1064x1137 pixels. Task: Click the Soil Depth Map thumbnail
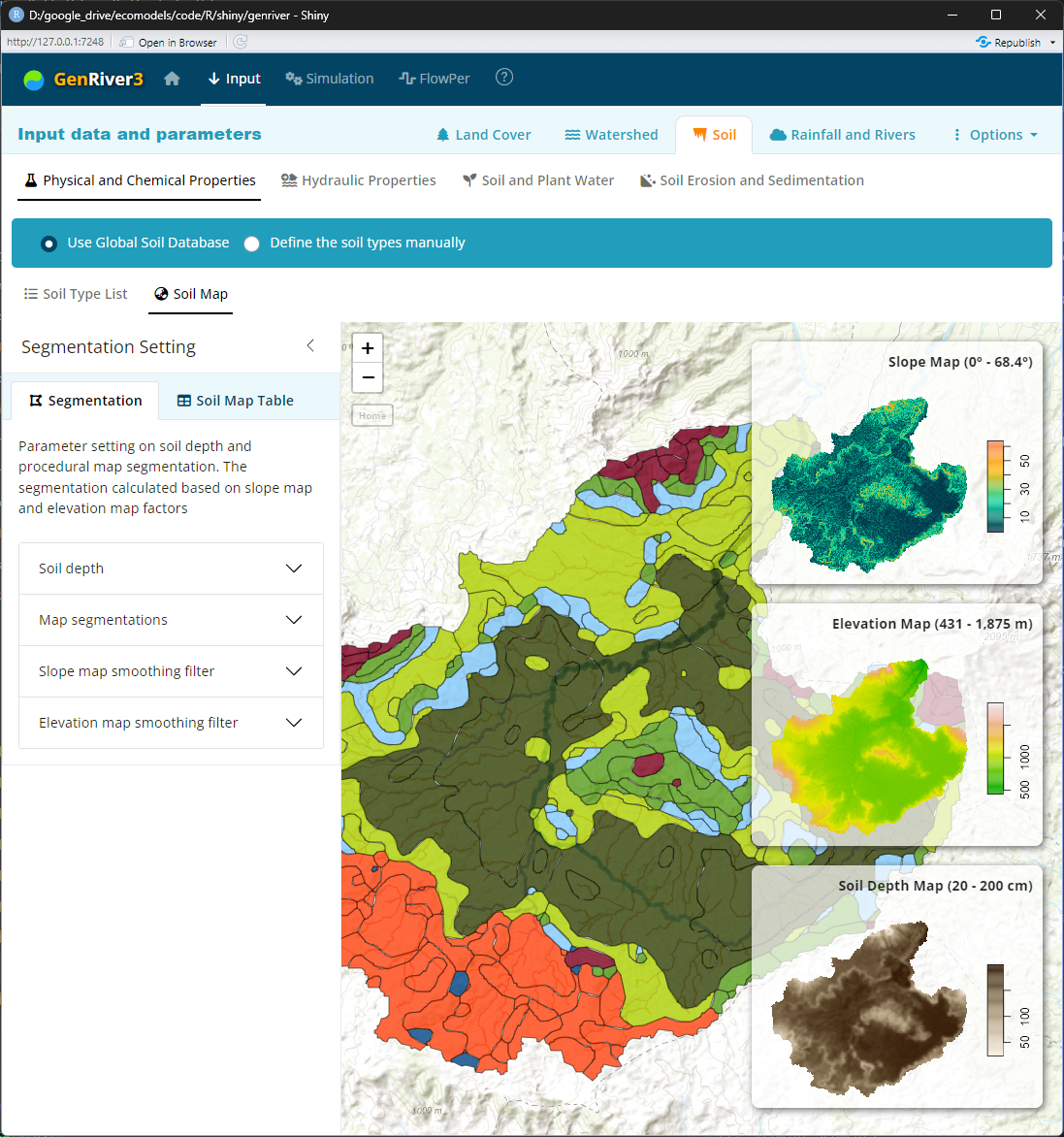pos(869,1007)
